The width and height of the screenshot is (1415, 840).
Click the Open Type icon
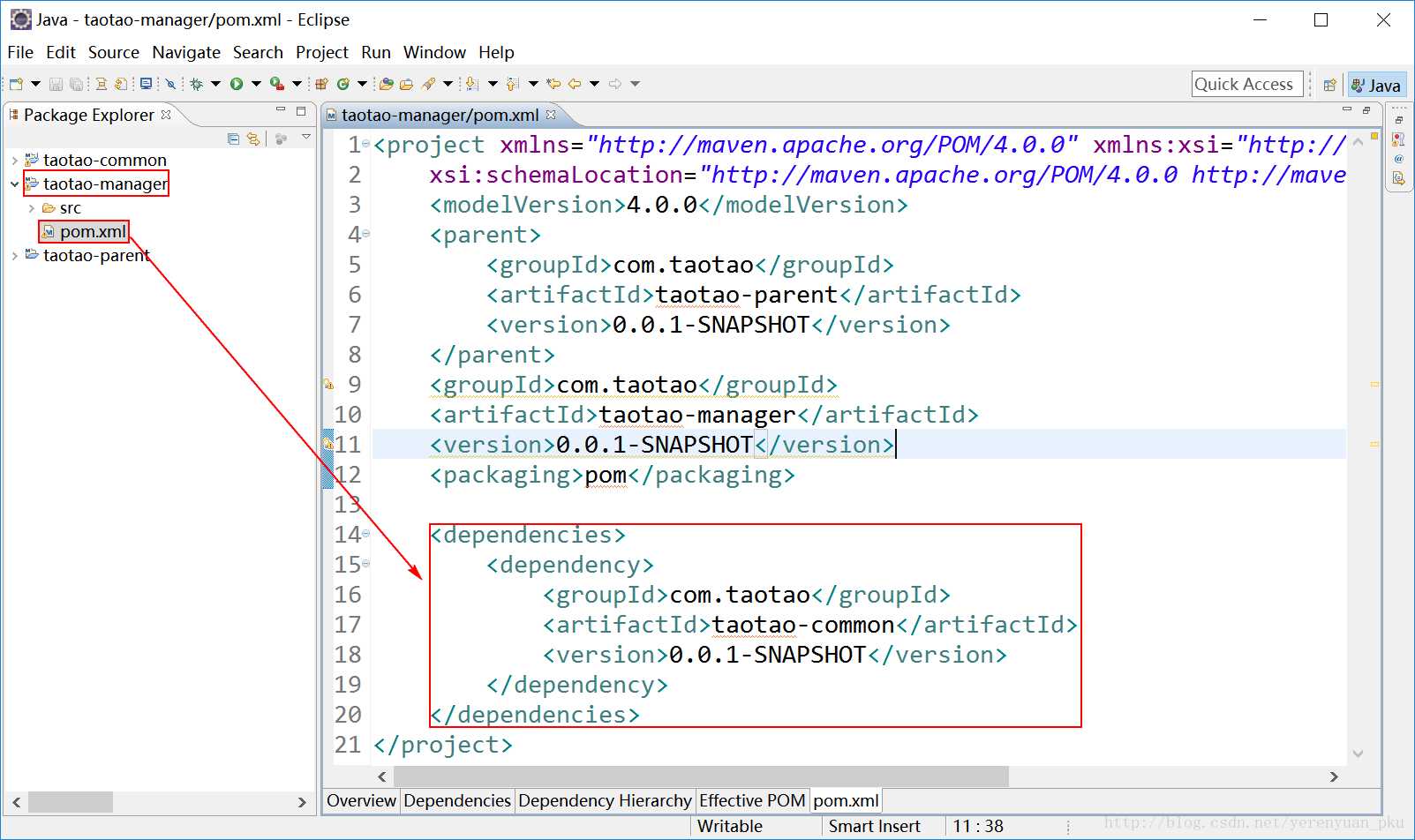pos(386,84)
